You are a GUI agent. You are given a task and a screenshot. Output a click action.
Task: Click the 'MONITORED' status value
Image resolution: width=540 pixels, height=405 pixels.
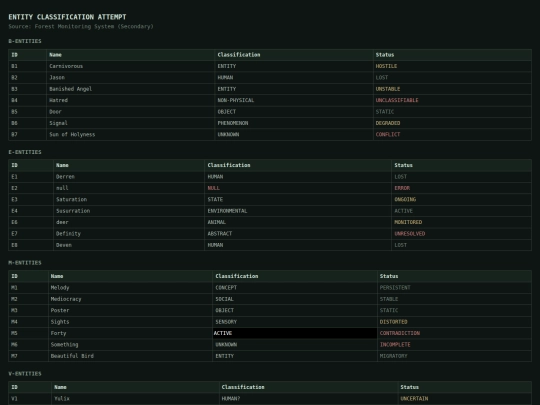tap(408, 222)
